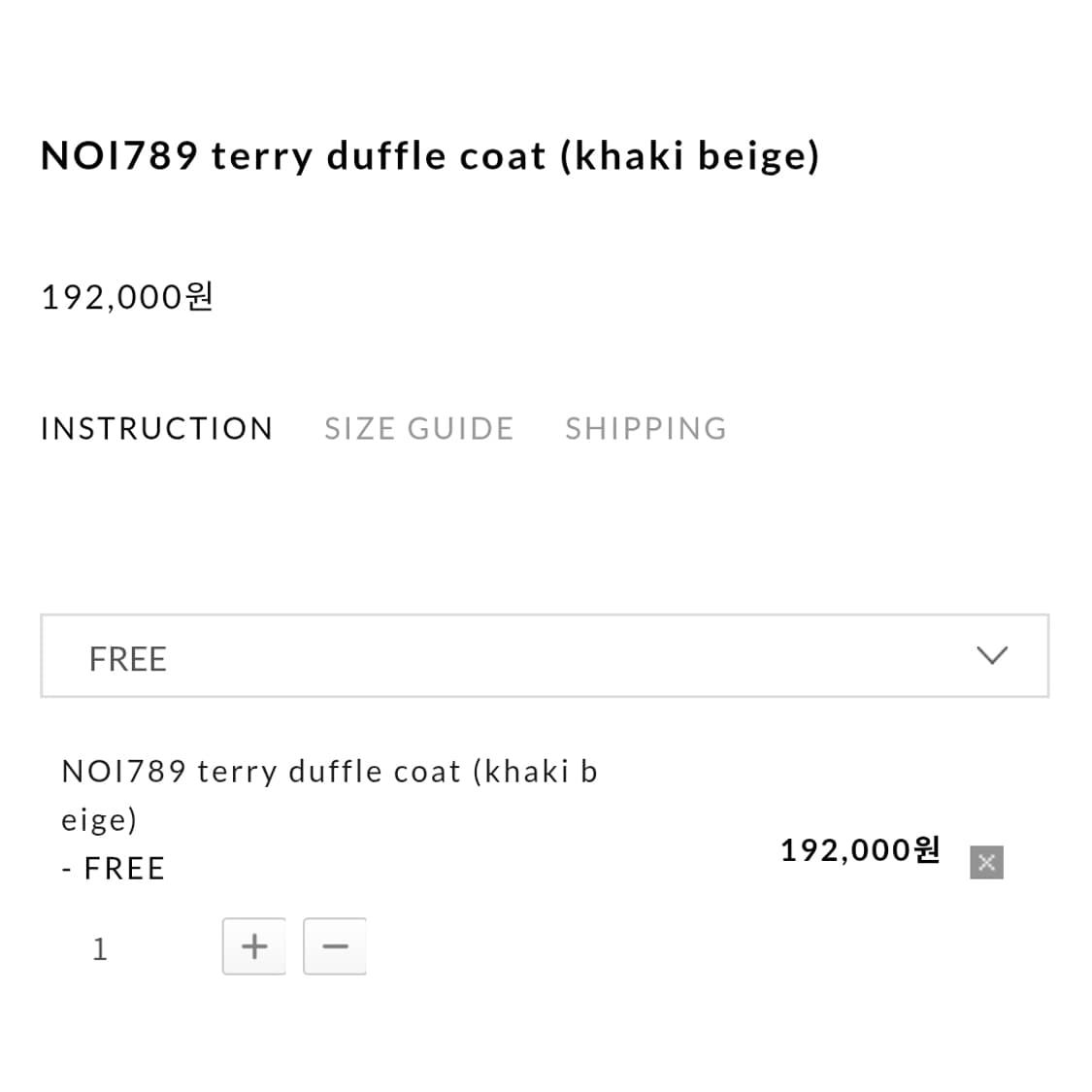
Task: Open the FREE size option dropdown
Action: tap(544, 656)
